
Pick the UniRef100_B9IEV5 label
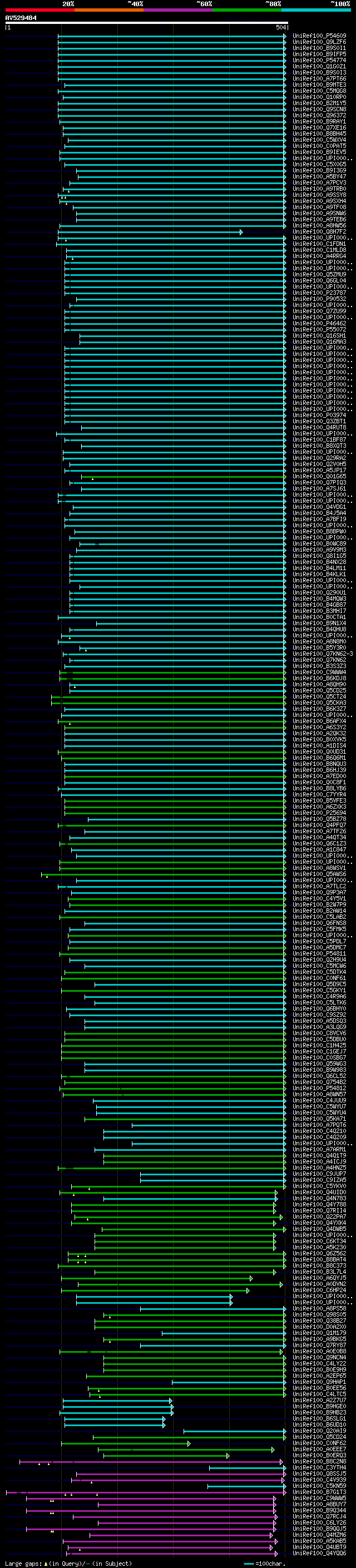[319, 152]
